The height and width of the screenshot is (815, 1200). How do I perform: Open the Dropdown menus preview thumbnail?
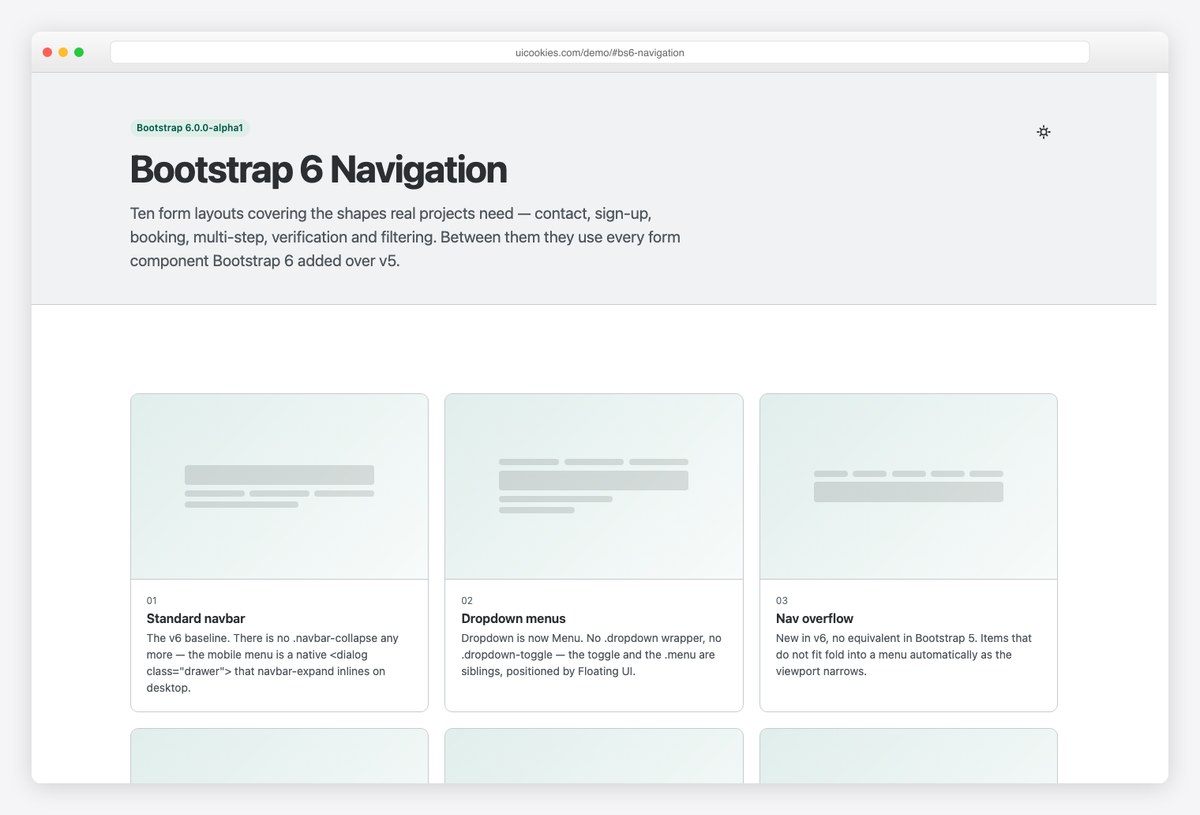click(x=594, y=487)
